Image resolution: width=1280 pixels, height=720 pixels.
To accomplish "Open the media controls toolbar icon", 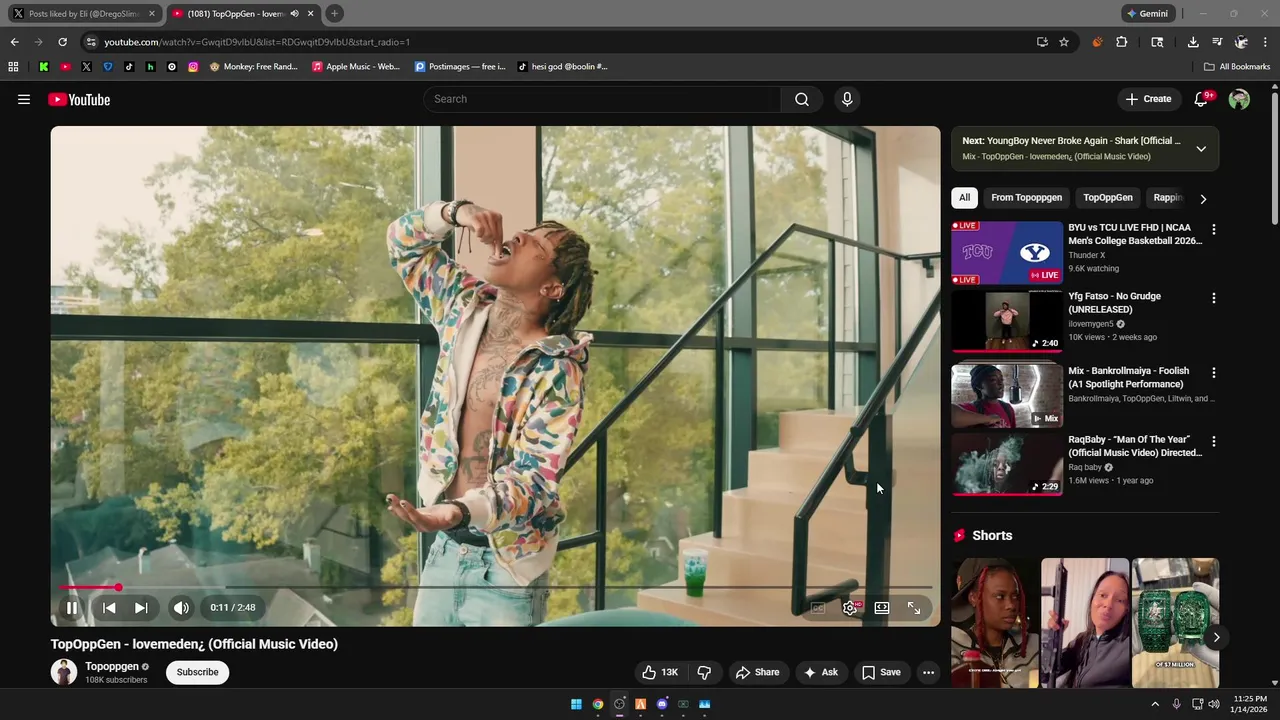I will (1217, 42).
